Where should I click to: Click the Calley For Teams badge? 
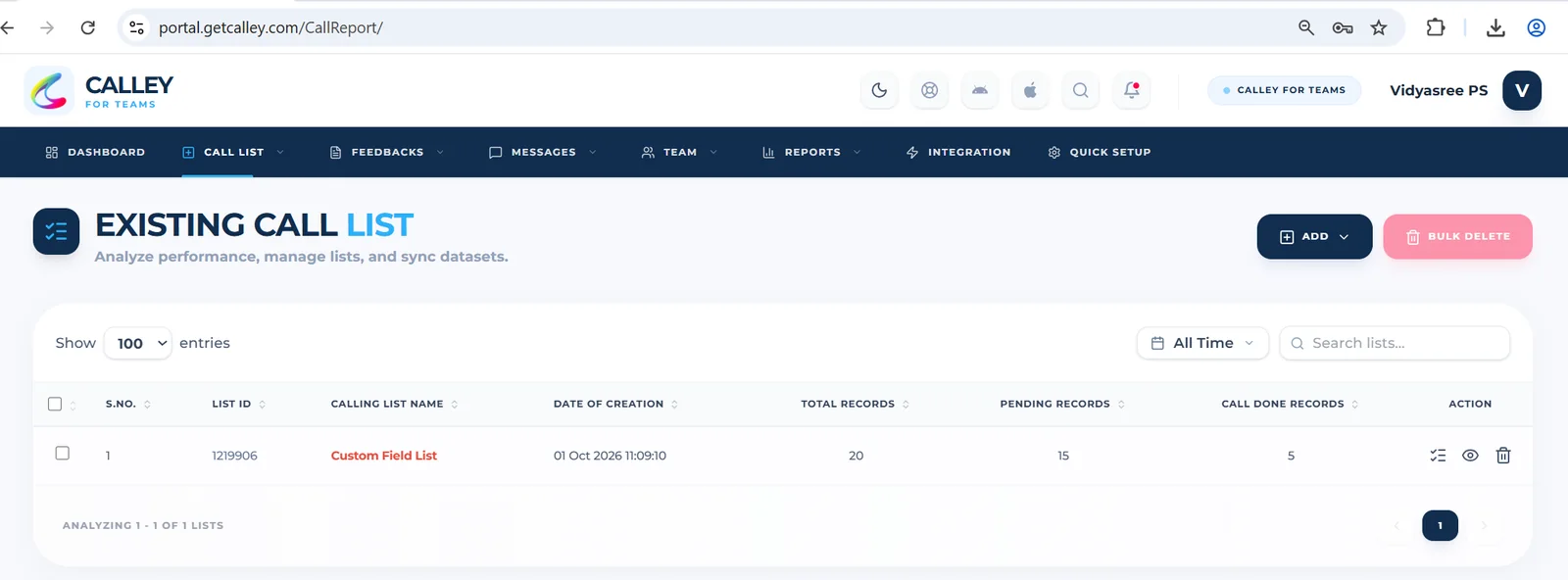pos(1284,90)
